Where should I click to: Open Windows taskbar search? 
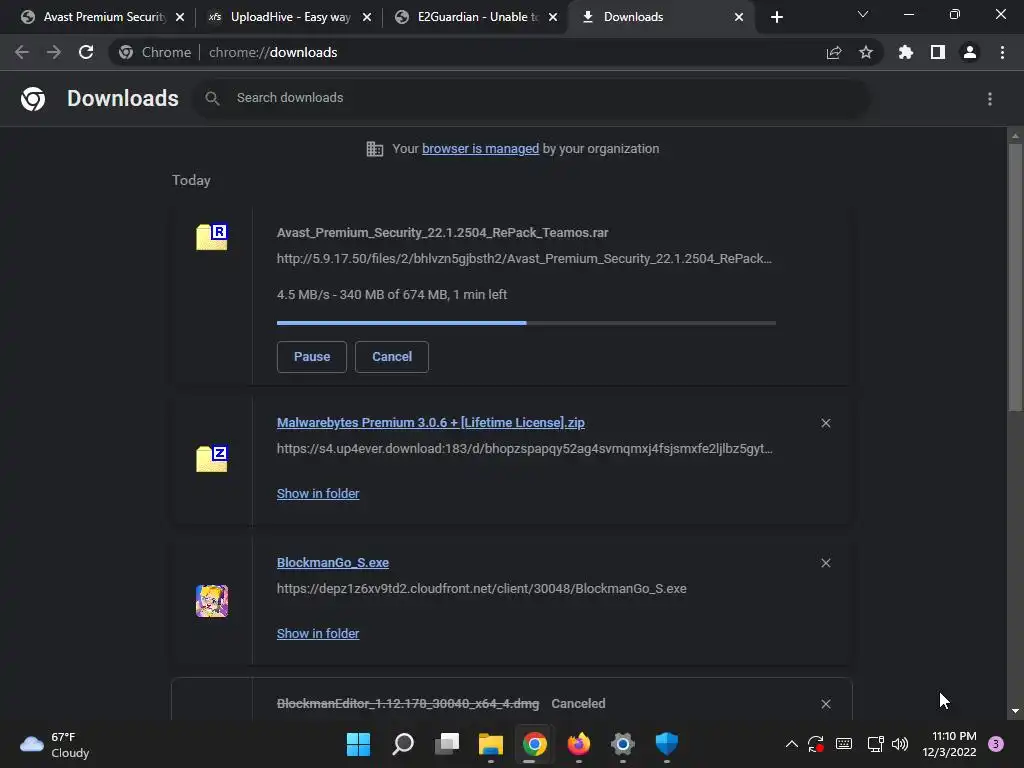click(x=403, y=744)
